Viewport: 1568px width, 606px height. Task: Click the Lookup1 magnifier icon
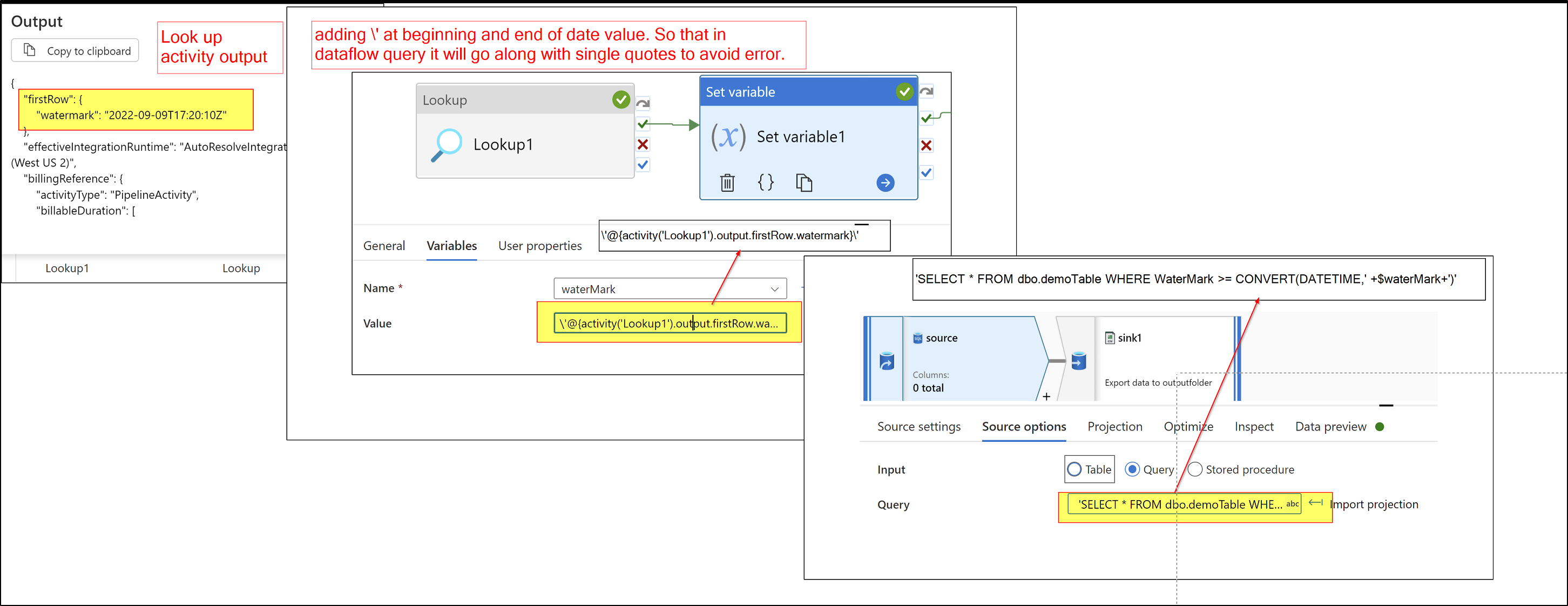coord(447,144)
